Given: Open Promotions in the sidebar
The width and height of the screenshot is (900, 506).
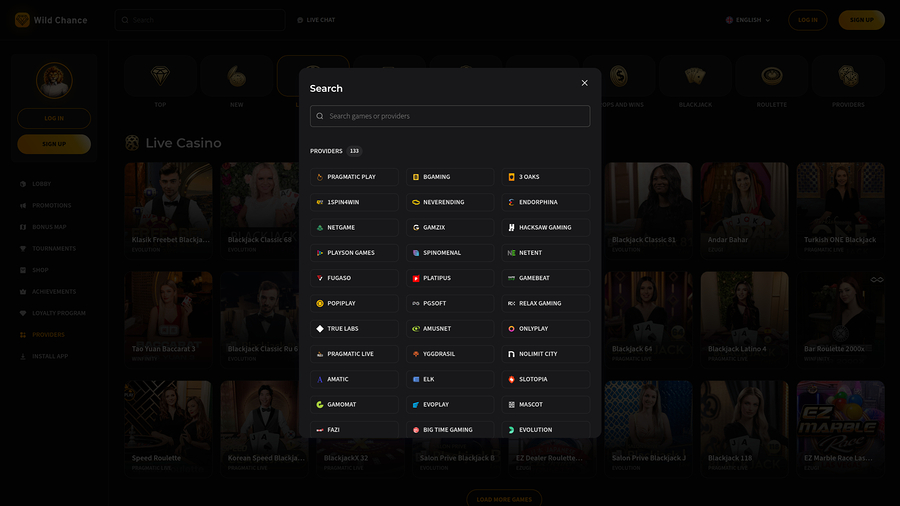Looking at the screenshot, I should point(45,205).
